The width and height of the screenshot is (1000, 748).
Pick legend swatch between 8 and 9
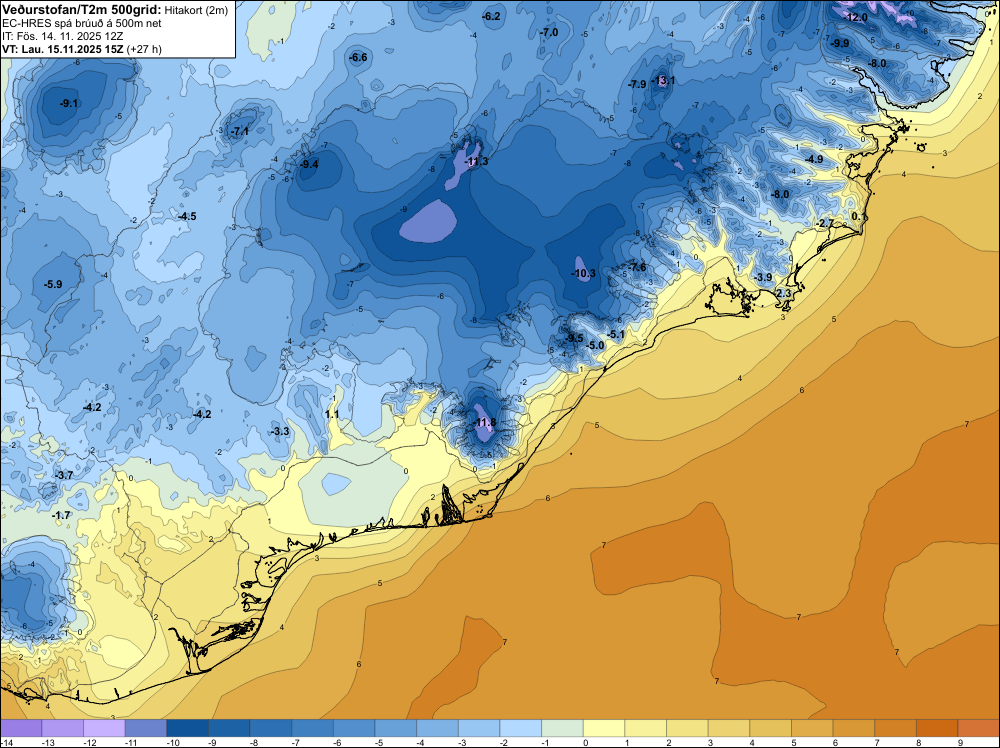tap(937, 728)
